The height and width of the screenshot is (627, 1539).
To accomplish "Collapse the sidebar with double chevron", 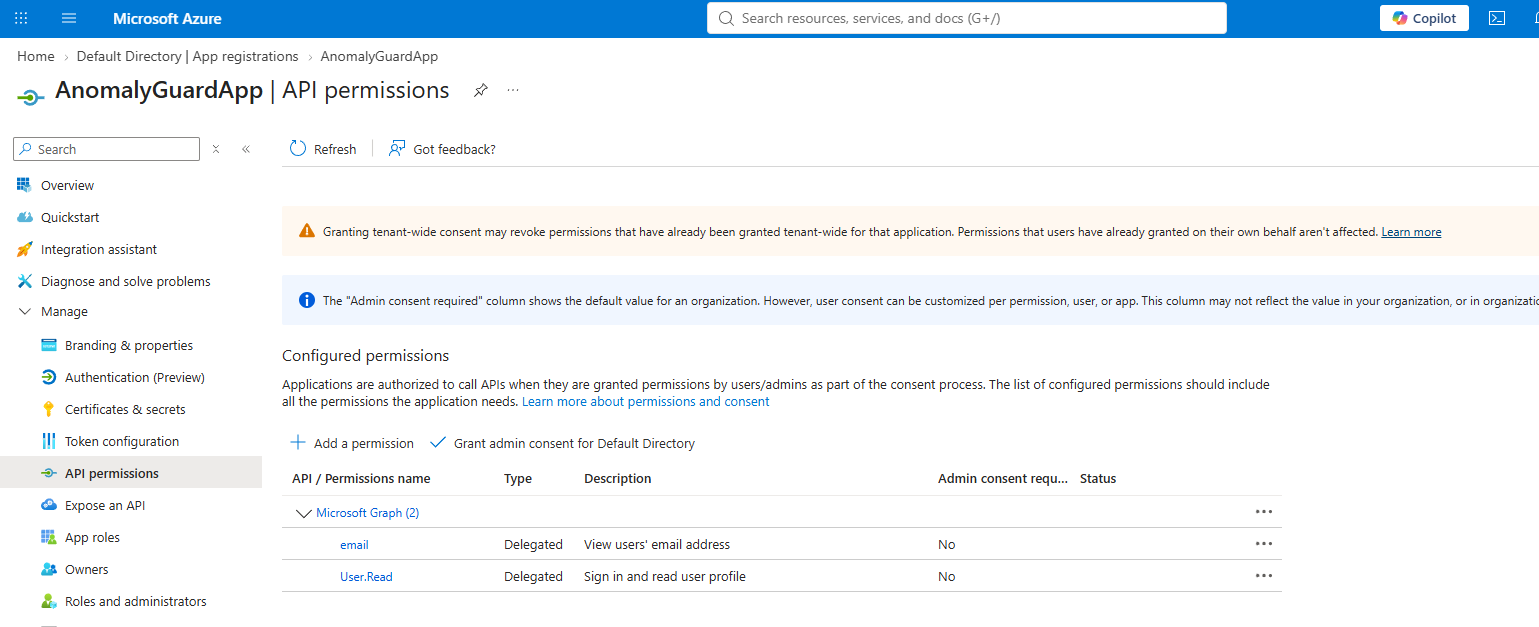I will 246,149.
